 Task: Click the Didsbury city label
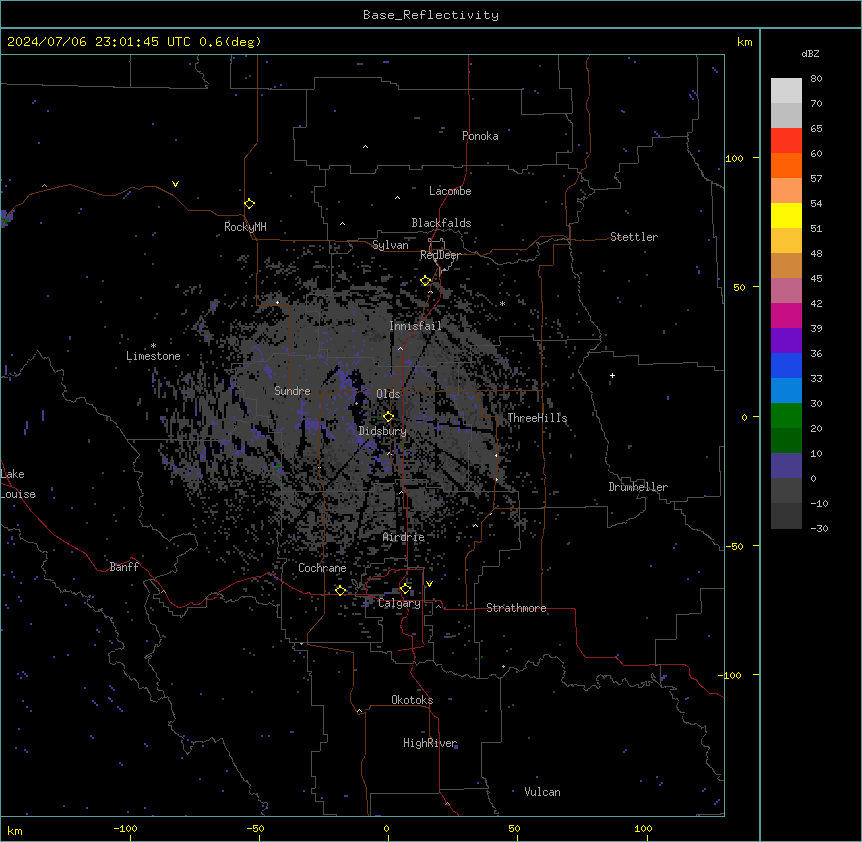pos(383,431)
